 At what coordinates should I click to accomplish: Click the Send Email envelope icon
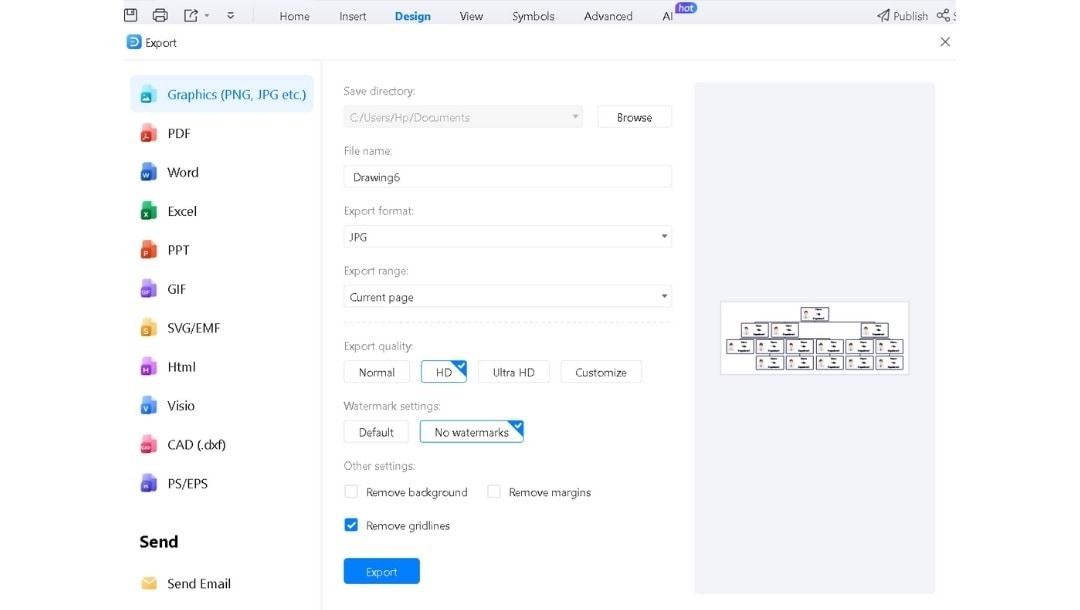click(x=149, y=584)
